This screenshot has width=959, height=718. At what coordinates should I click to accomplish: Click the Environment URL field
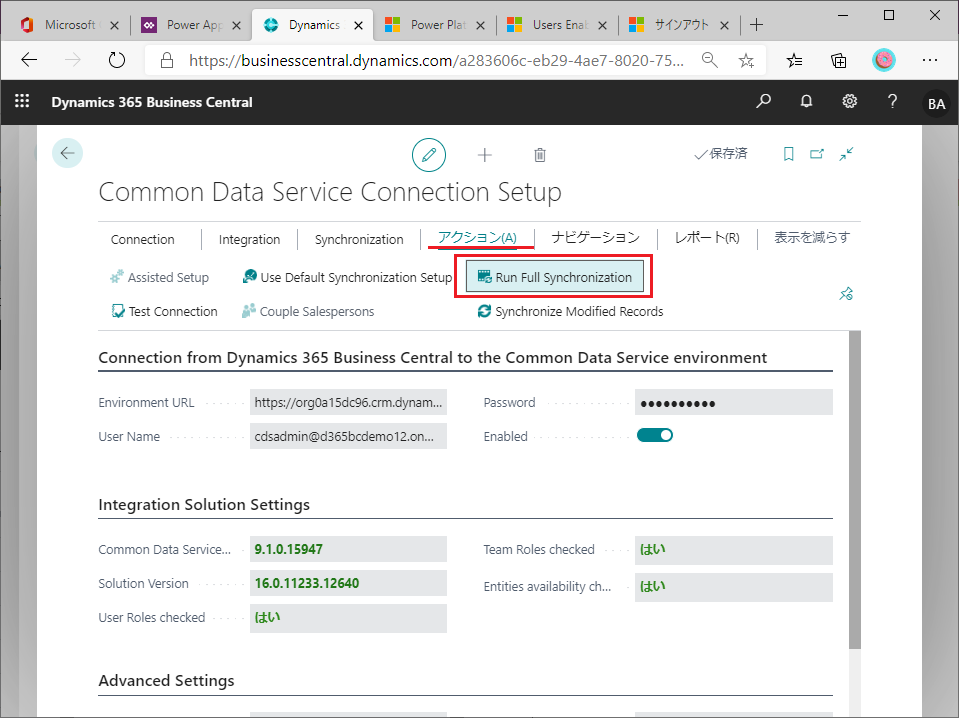348,402
